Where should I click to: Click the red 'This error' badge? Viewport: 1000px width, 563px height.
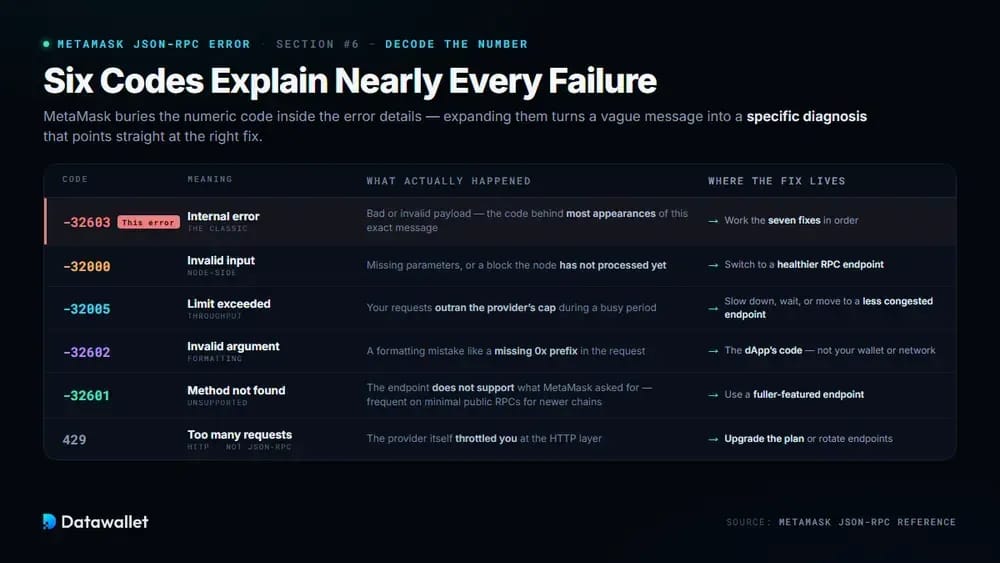pos(149,223)
